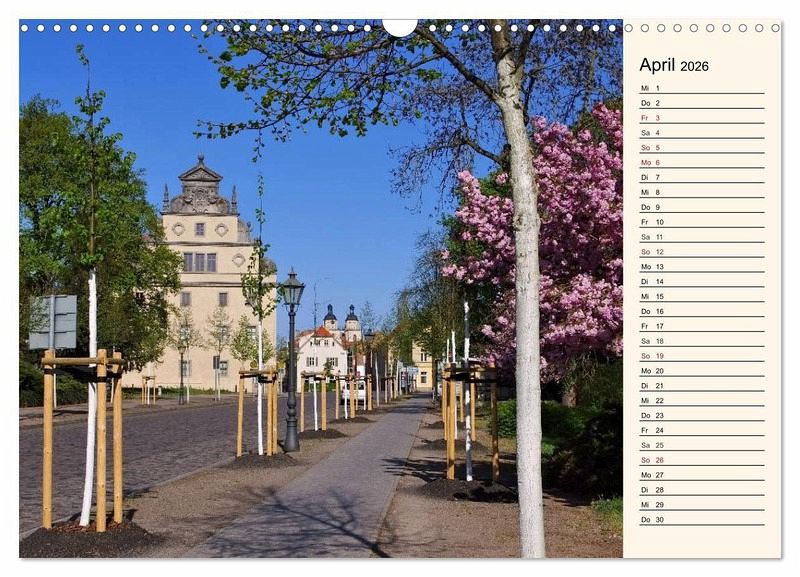This screenshot has width=800, height=577.
Task: Click the April 2026 month heading
Action: 674,66
